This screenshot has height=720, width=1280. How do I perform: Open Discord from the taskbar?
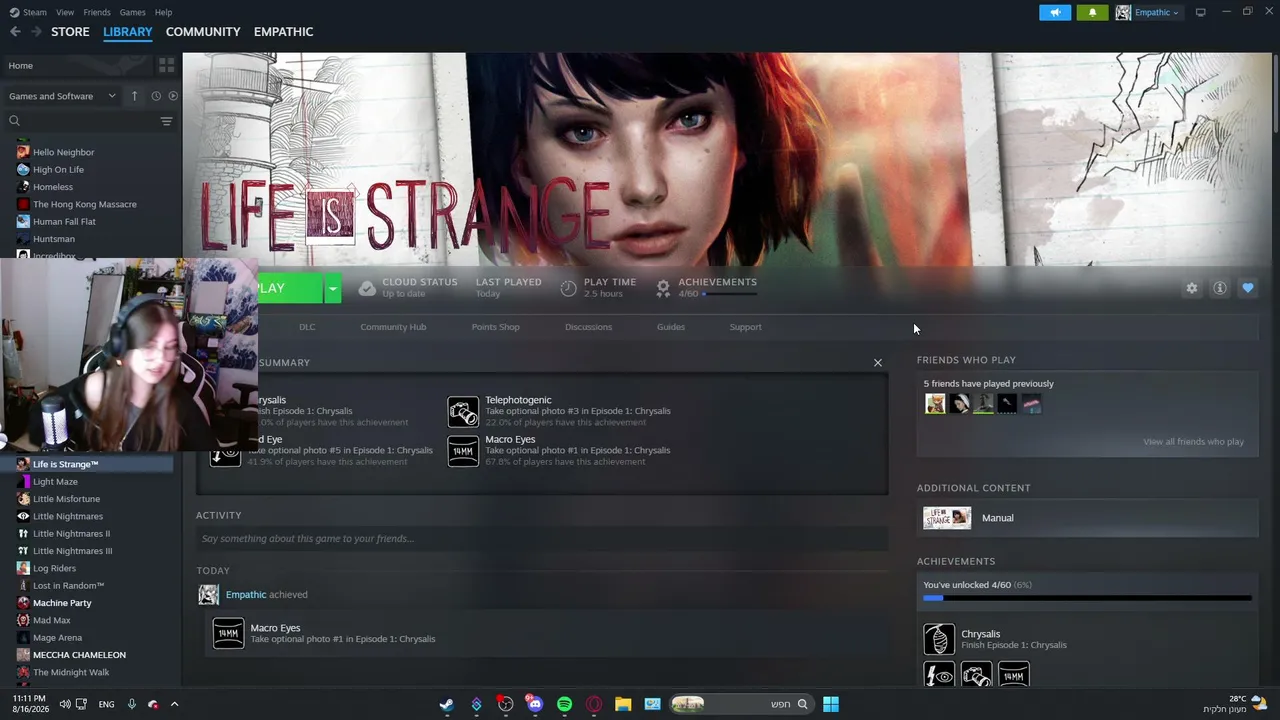tap(535, 704)
